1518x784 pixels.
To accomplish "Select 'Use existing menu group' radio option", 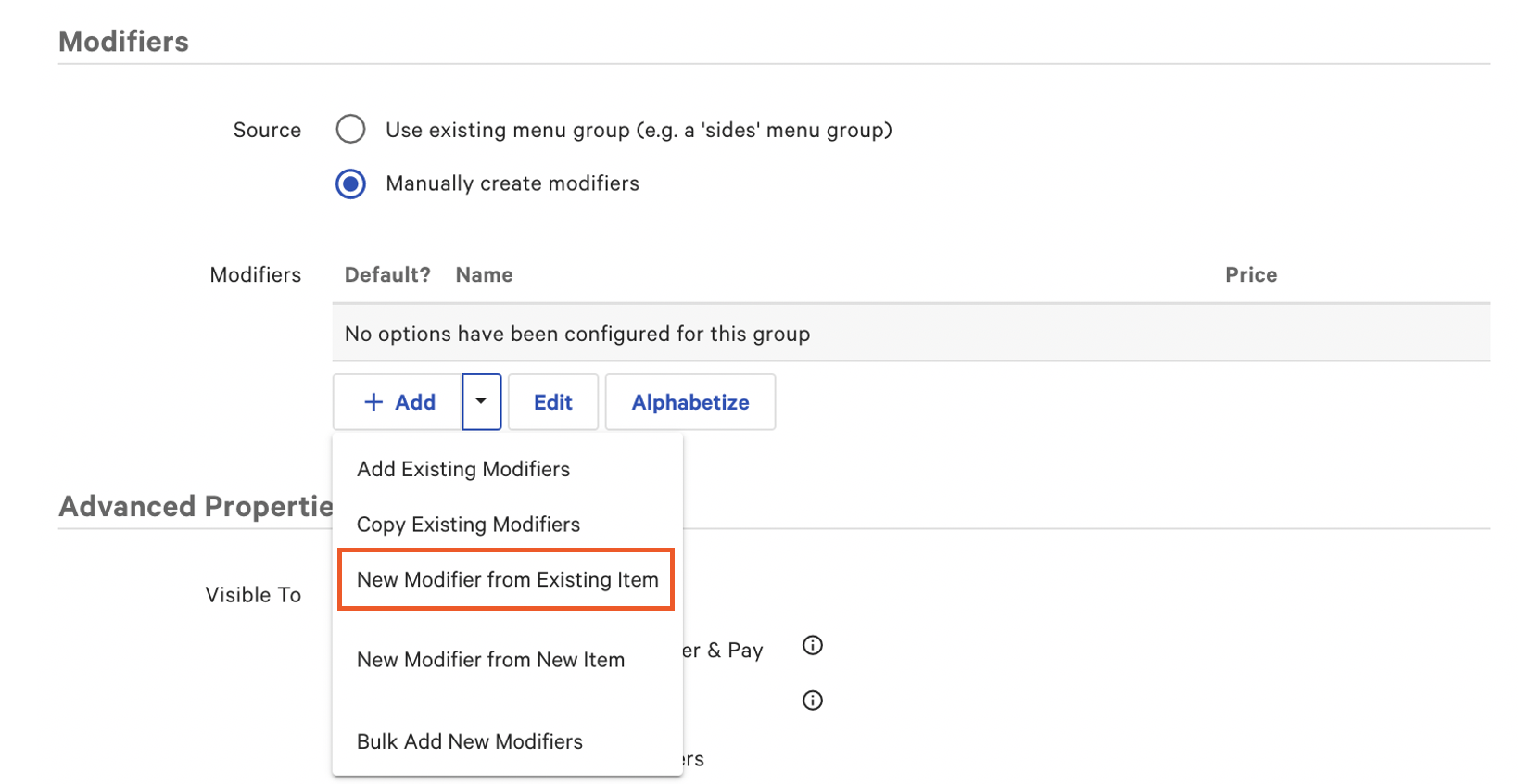I will [350, 130].
